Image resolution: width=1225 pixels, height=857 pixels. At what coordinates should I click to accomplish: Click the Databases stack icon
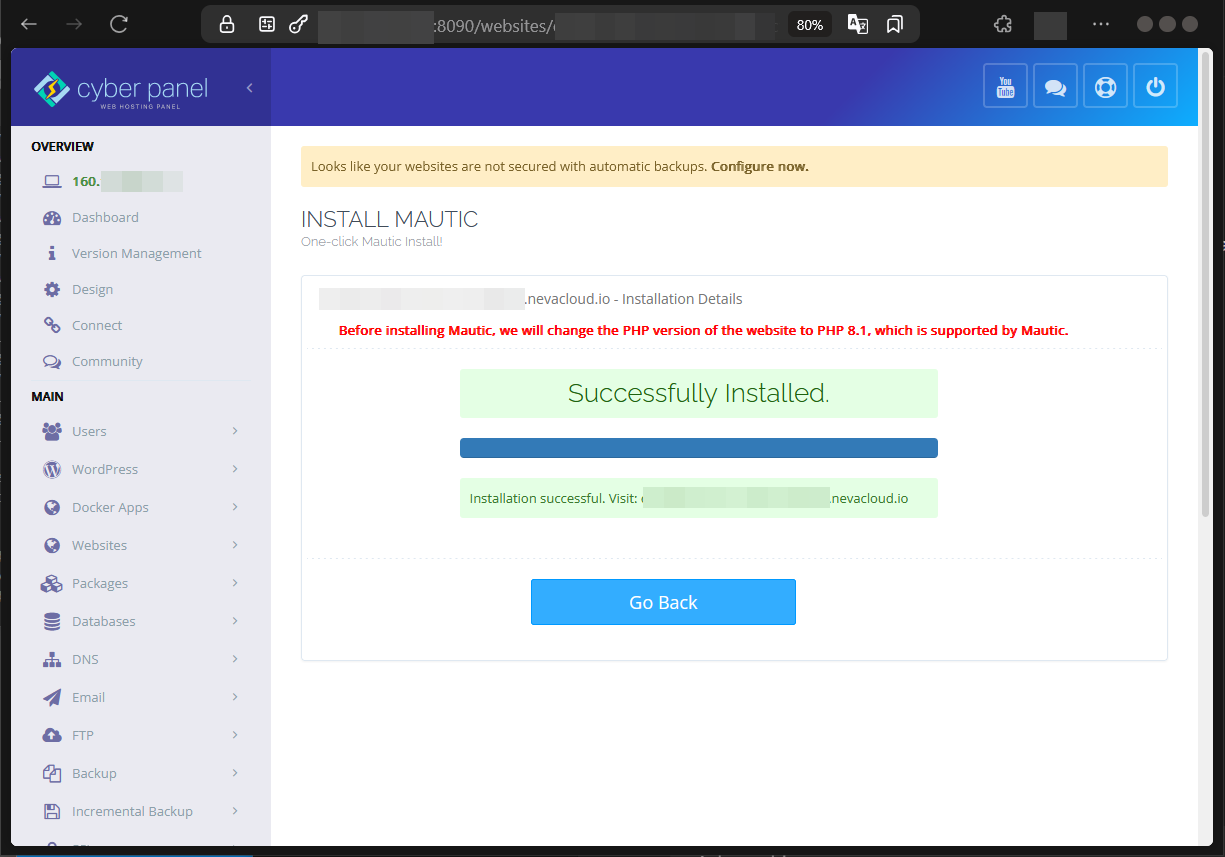point(52,622)
